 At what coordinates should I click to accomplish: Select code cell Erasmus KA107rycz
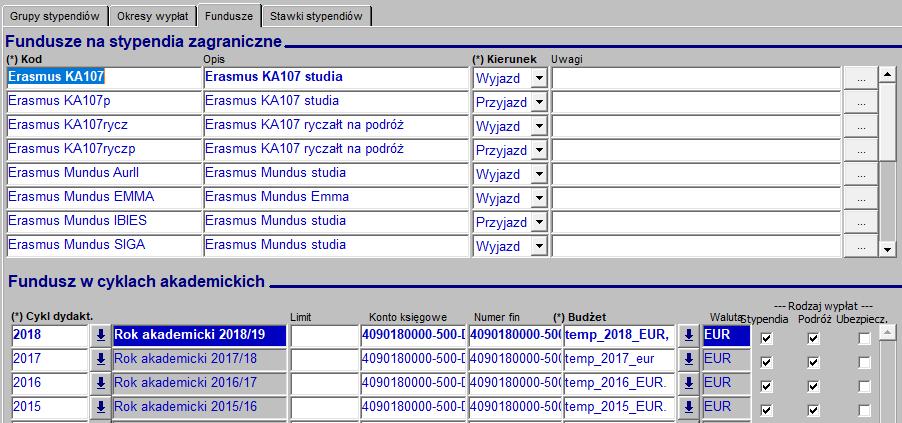(x=104, y=126)
